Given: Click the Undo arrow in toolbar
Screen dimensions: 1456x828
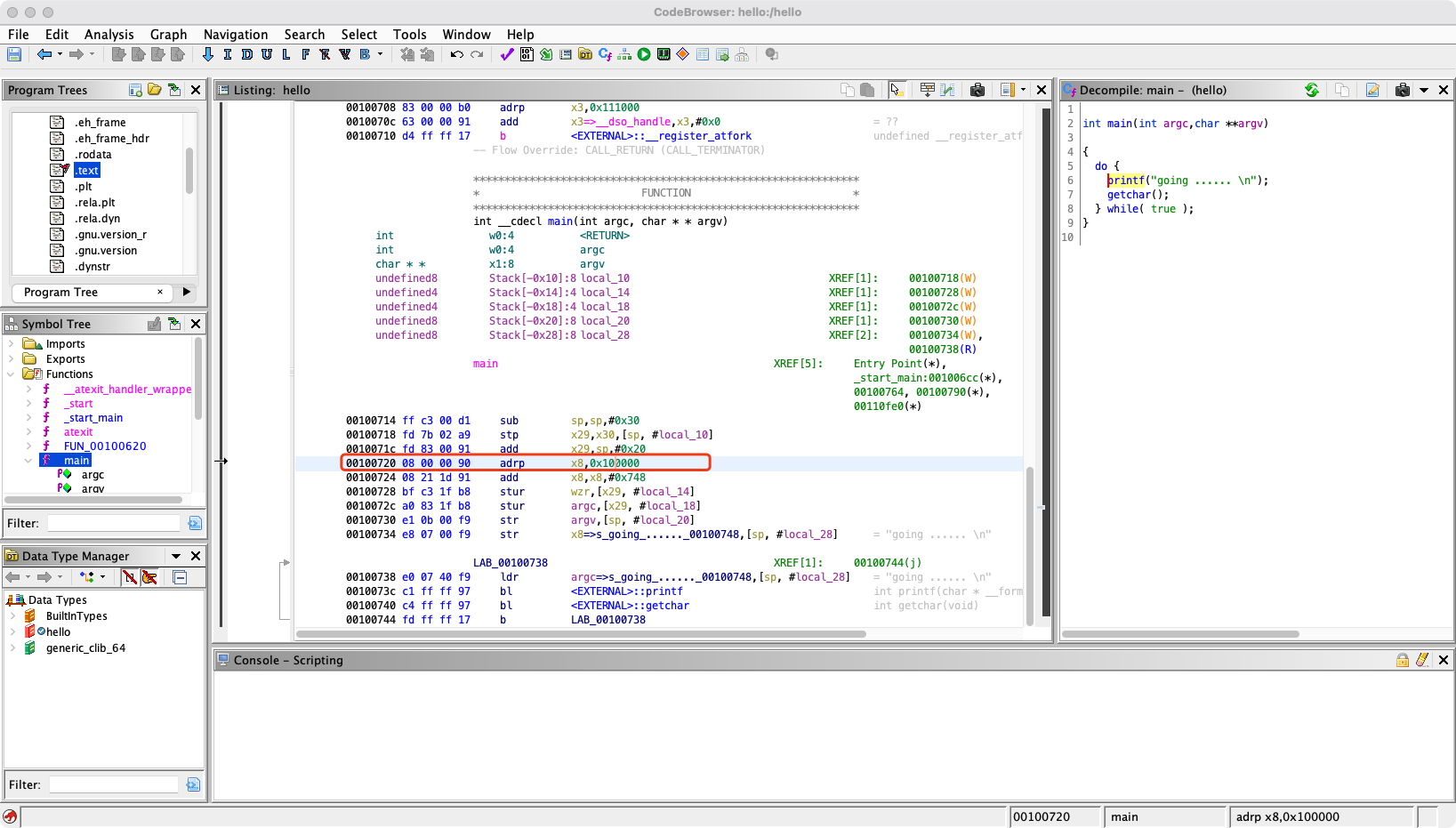Looking at the screenshot, I should pos(456,54).
